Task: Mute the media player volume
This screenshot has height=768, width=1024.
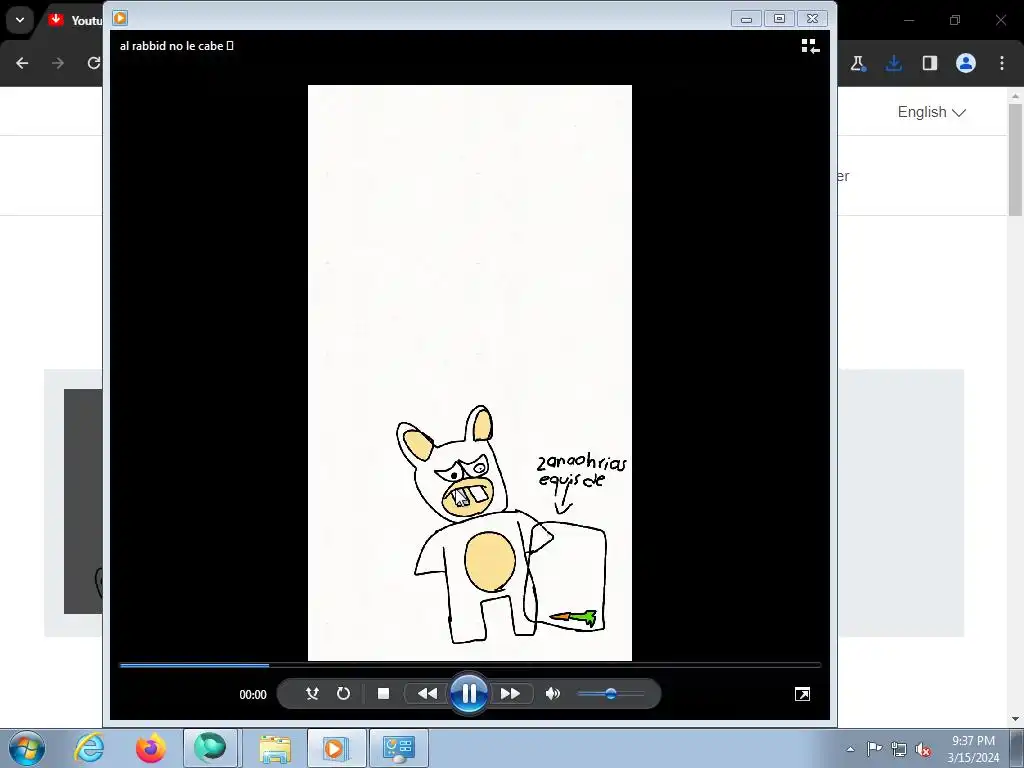Action: (x=552, y=694)
